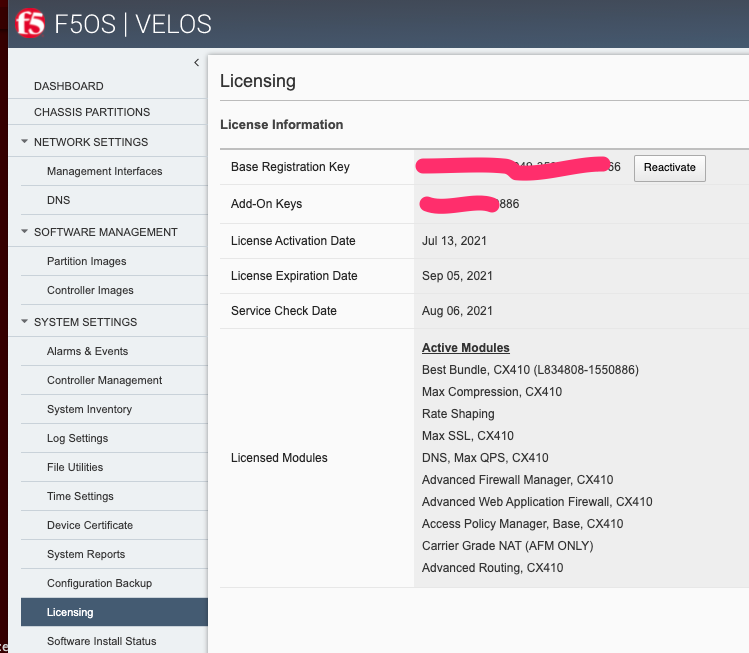Screen dimensions: 749x653
Task: Click the Licensed Modules label
Action: click(279, 458)
